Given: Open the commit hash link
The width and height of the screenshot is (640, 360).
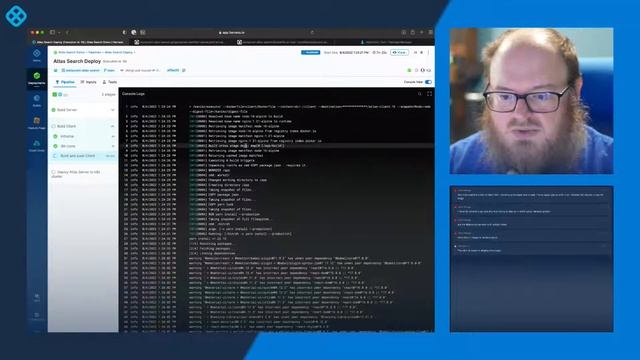Looking at the screenshot, I should click(x=173, y=70).
